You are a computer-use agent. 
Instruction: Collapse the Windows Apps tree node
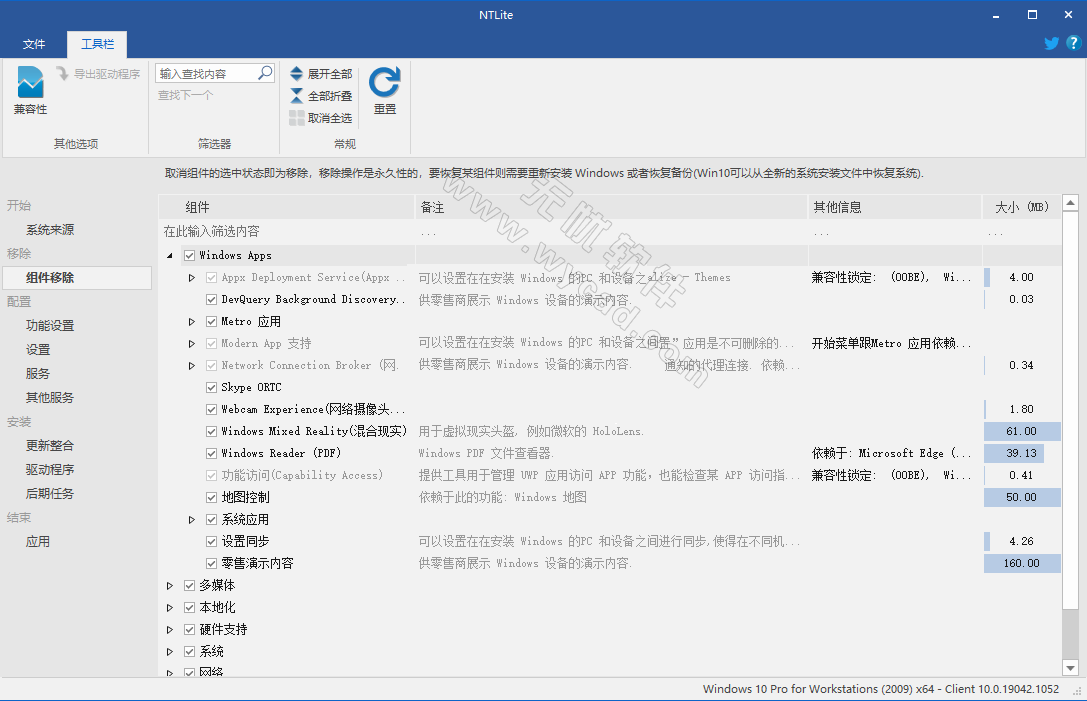[x=170, y=256]
